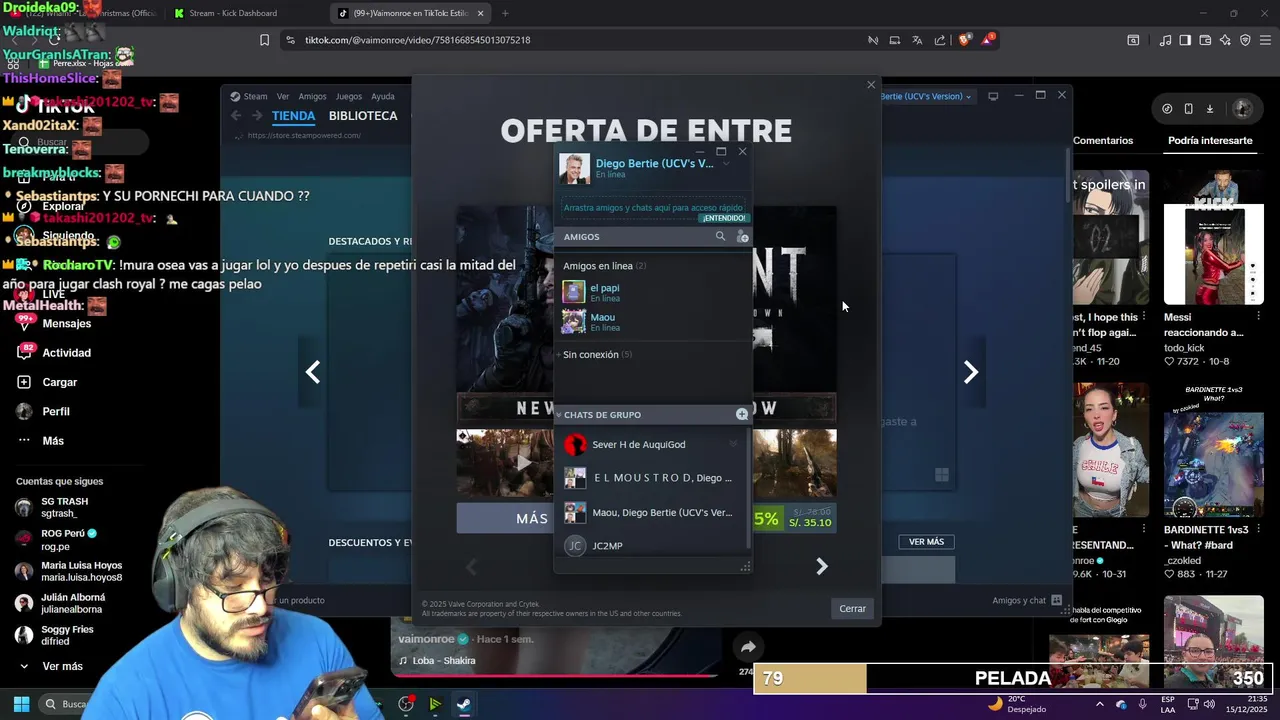The image size is (1280, 720).
Task: Switch to Podría interesarte tab in TikTok
Action: pos(1210,141)
